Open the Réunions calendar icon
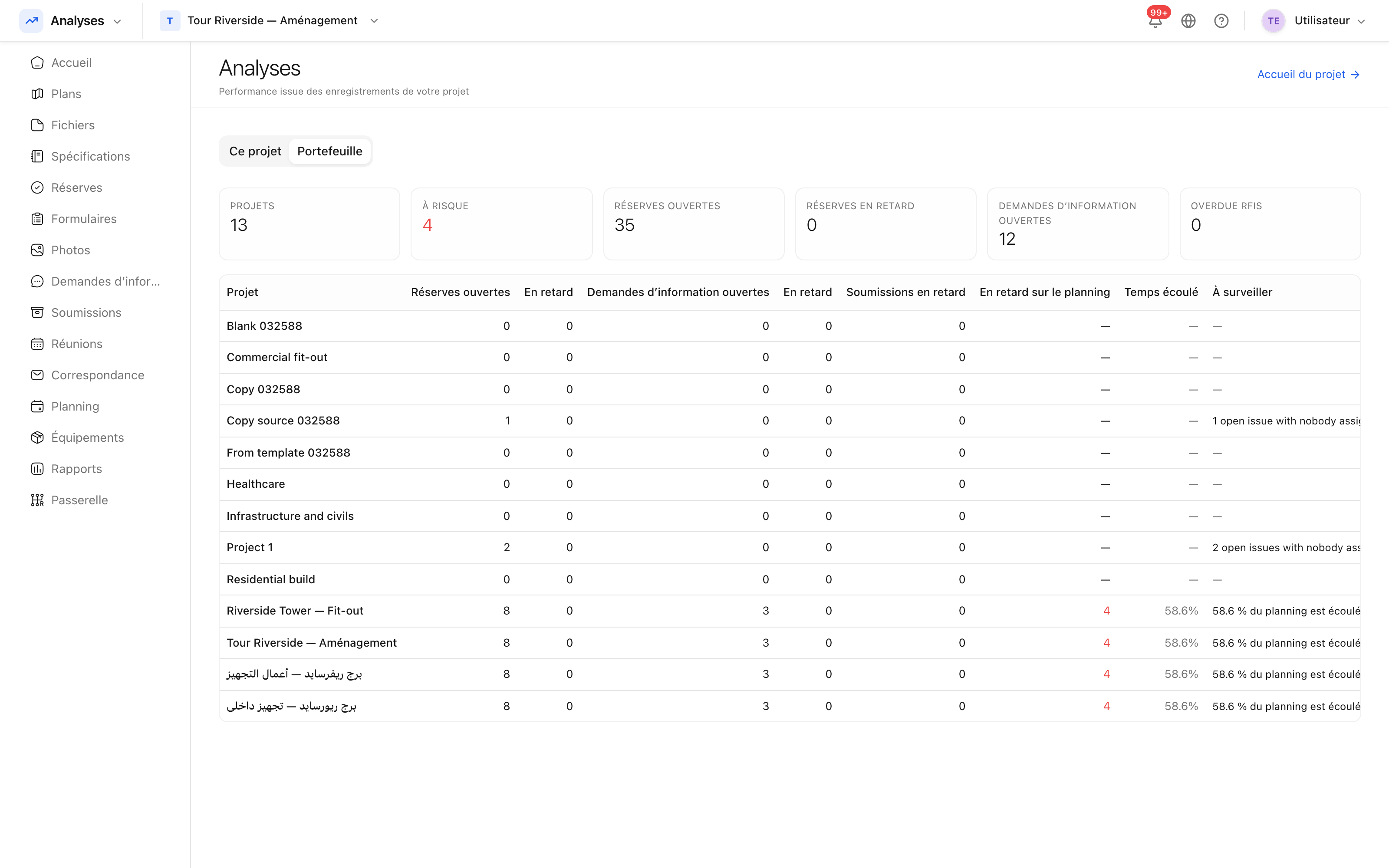Viewport: 1389px width, 868px height. [x=37, y=344]
